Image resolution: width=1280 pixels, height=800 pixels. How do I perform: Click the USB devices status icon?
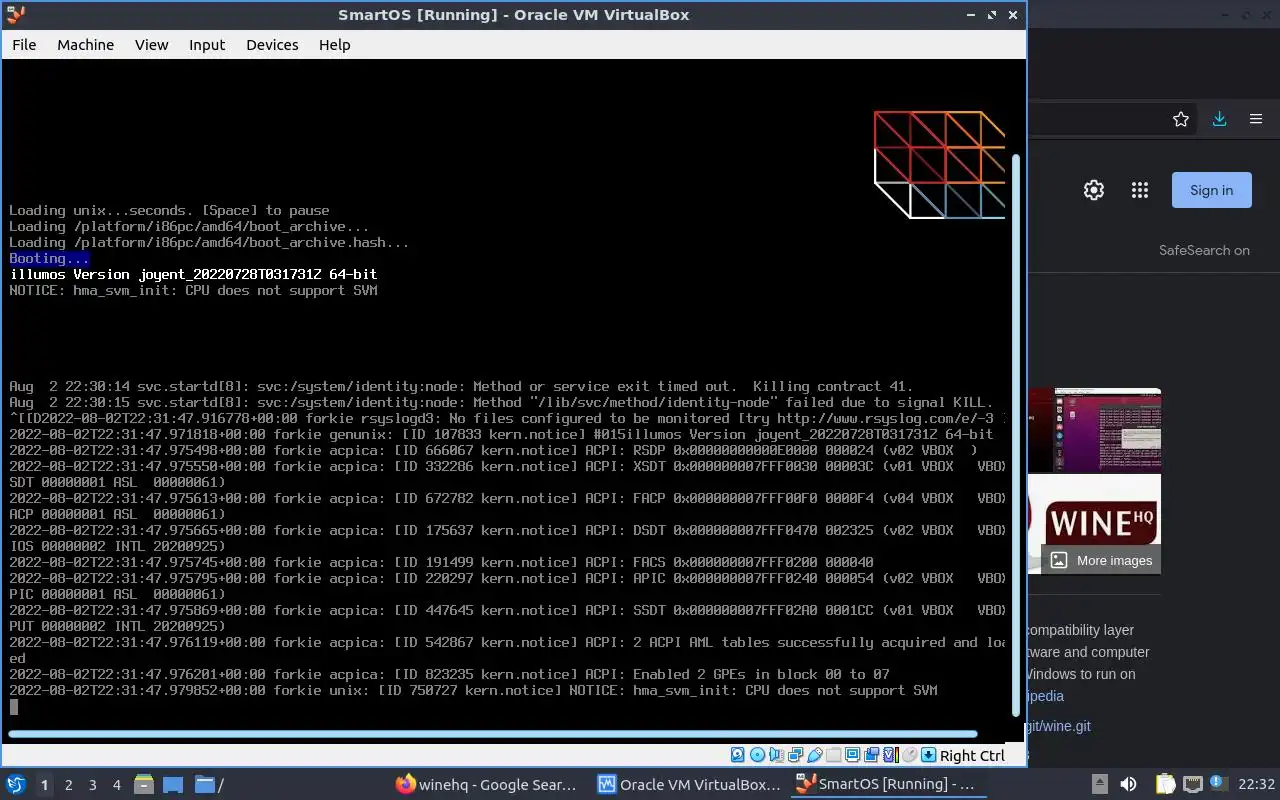815,755
